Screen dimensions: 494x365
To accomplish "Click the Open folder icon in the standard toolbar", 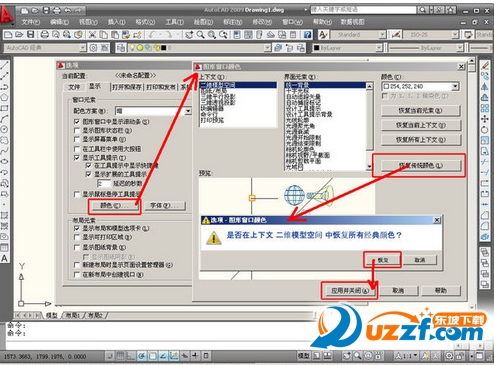I will [19, 35].
